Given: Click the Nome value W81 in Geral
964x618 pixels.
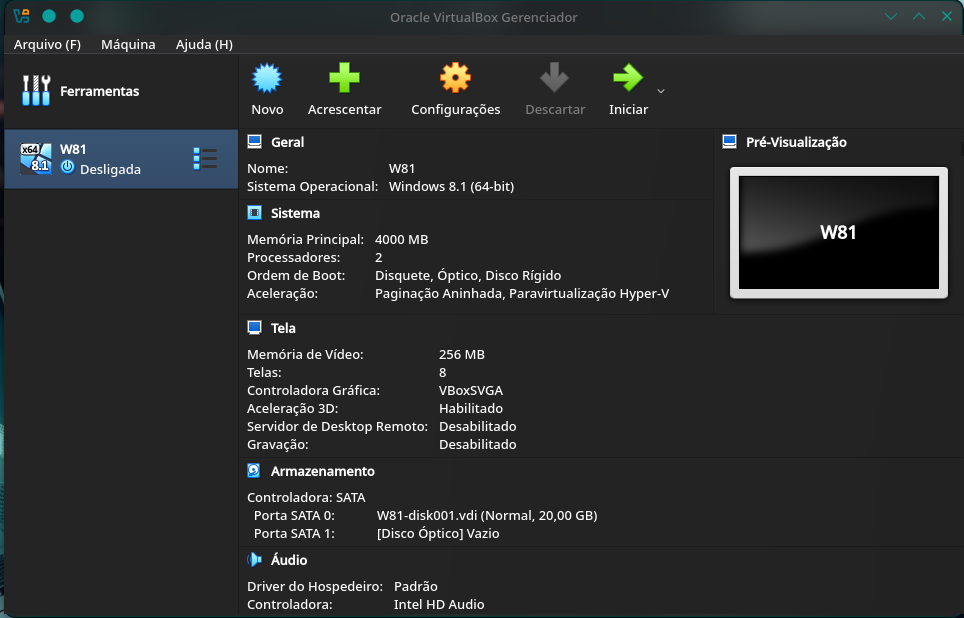Looking at the screenshot, I should click(x=402, y=168).
